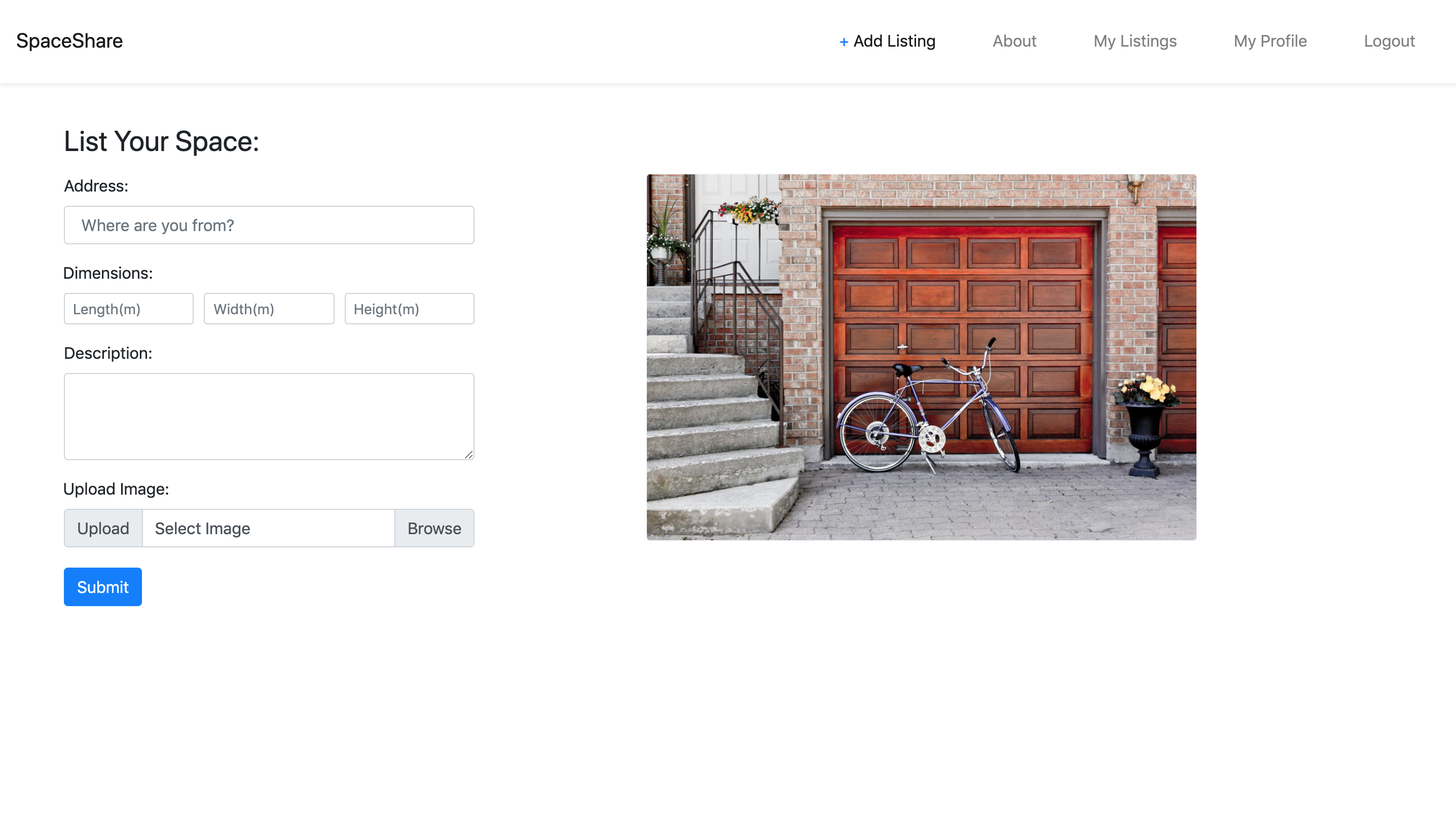This screenshot has width=1456, height=819.
Task: Open My Listings in the navbar
Action: point(1135,41)
